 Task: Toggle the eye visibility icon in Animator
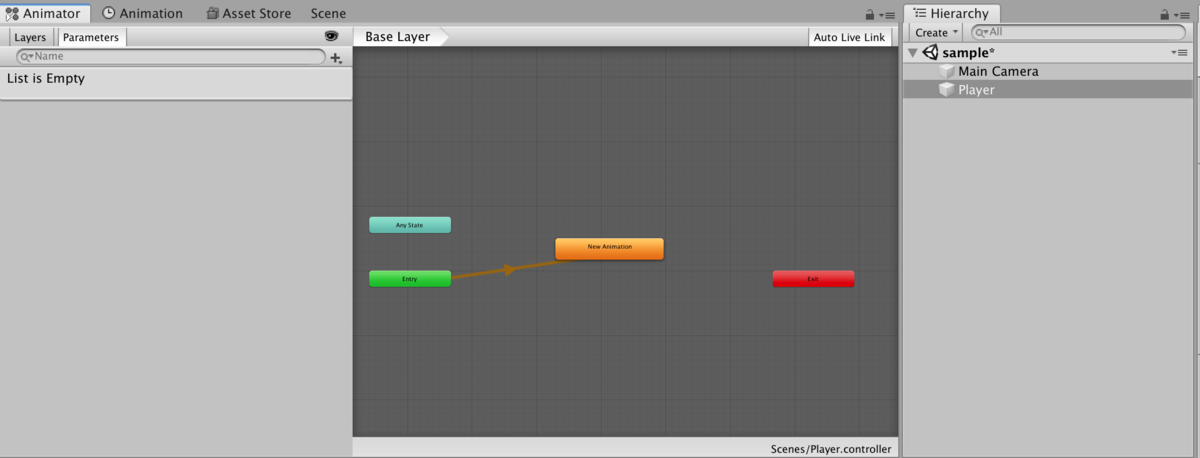(332, 36)
